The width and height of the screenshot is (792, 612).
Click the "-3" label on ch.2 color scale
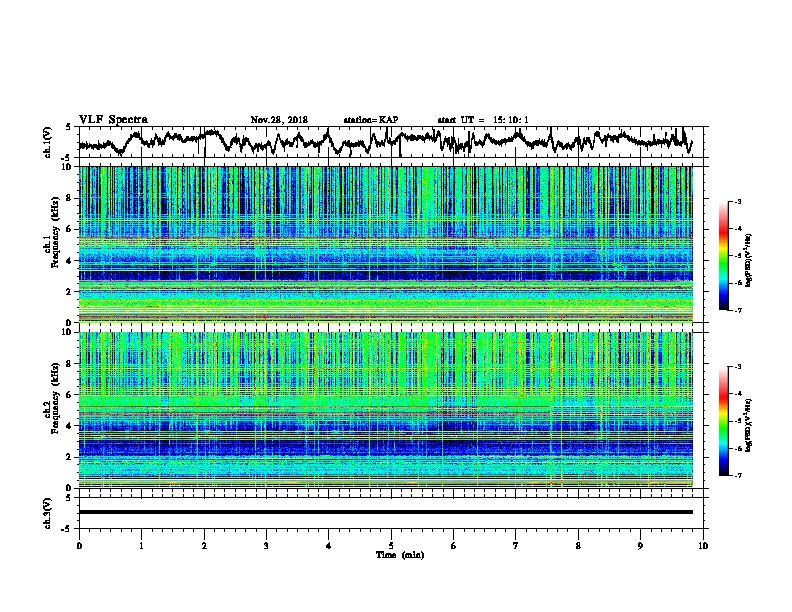tap(737, 367)
